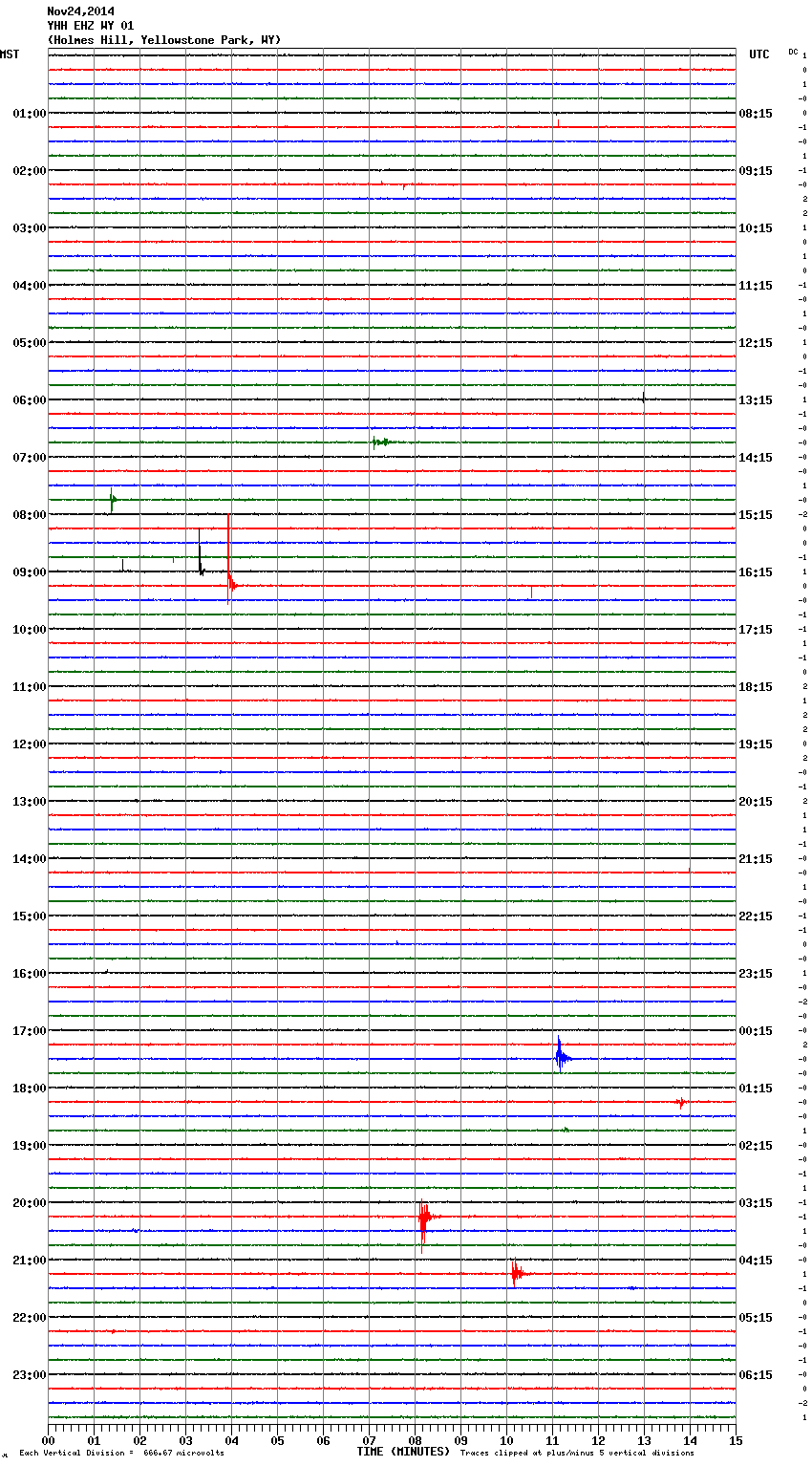Click the small black spike on 06:00 trace
The width and height of the screenshot is (812, 1466).
(x=644, y=398)
